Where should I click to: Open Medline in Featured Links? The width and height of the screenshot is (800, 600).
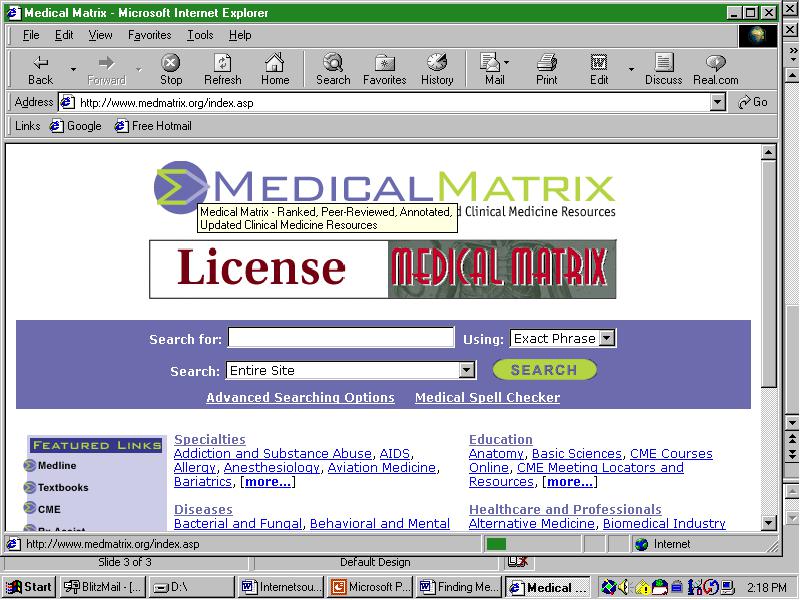pos(57,465)
